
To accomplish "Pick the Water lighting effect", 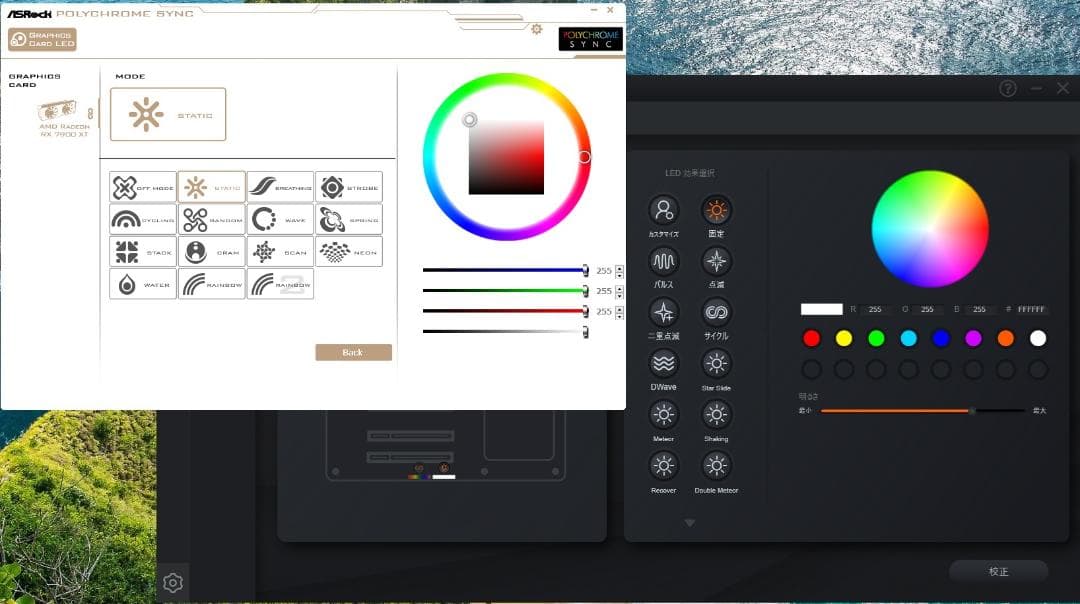I will (143, 284).
